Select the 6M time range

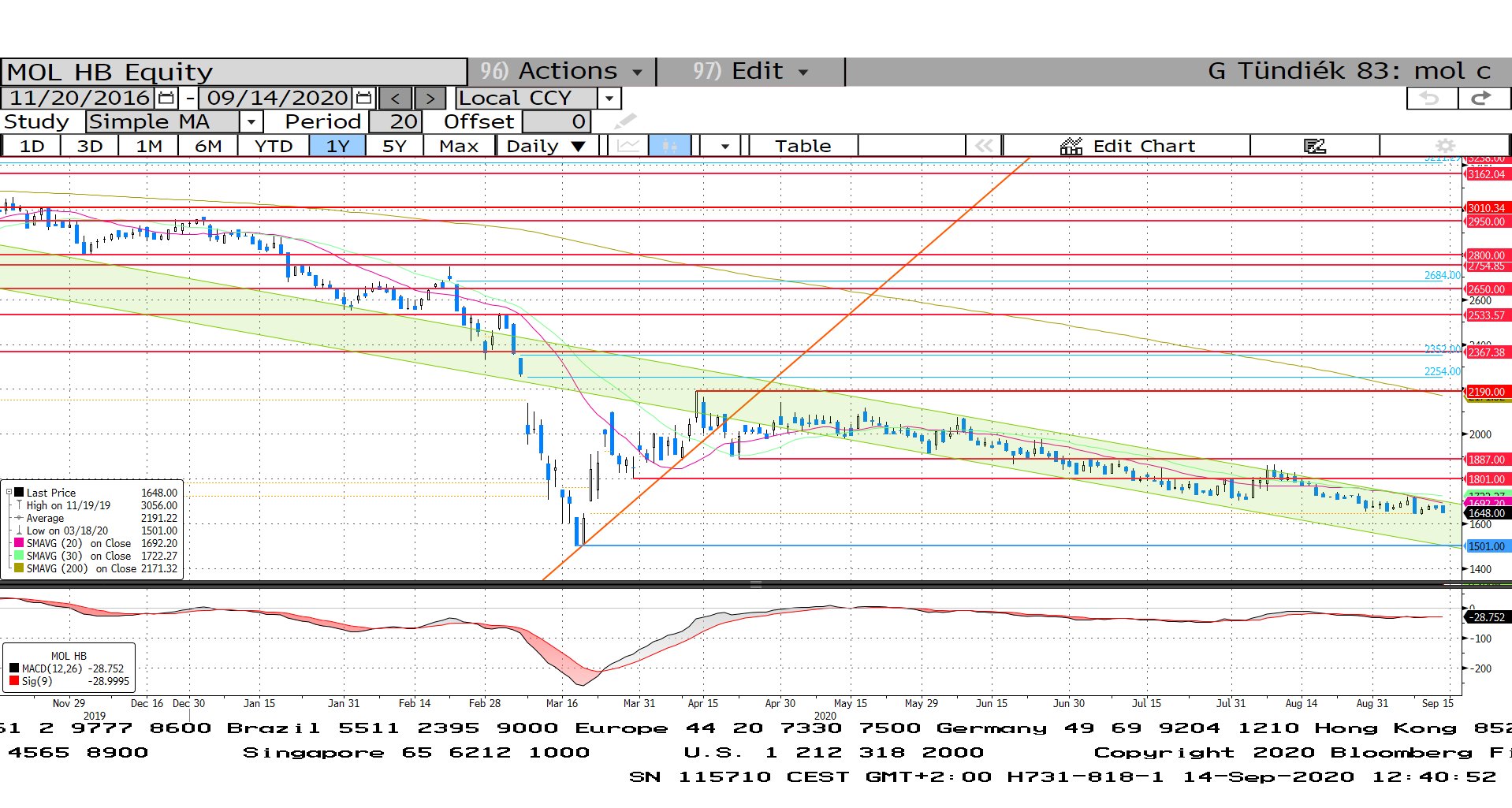208,146
